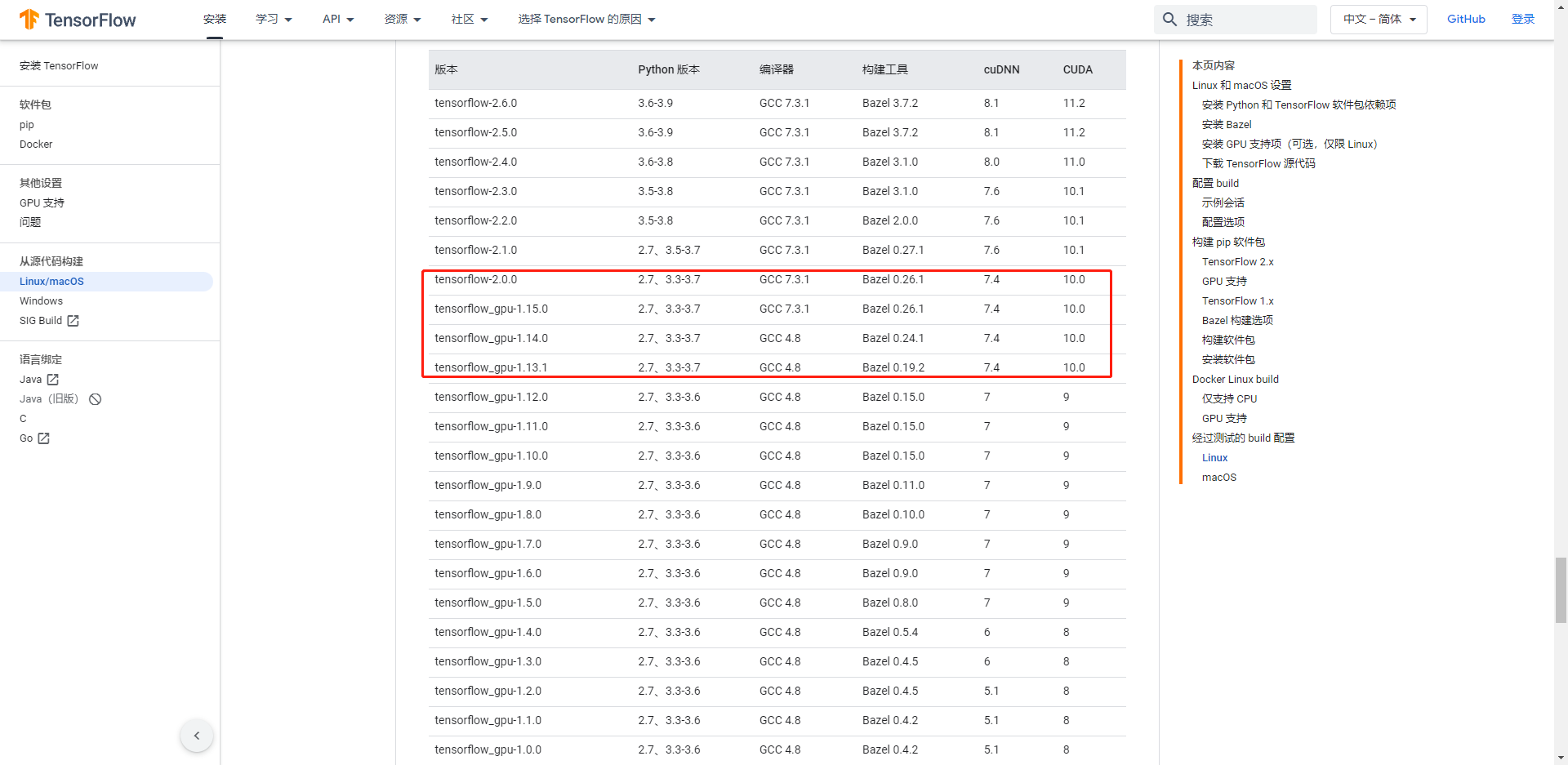Click the tensorflow_gpu-1.13.1 cell
Viewport: 1568px width, 765px height.
coord(491,368)
